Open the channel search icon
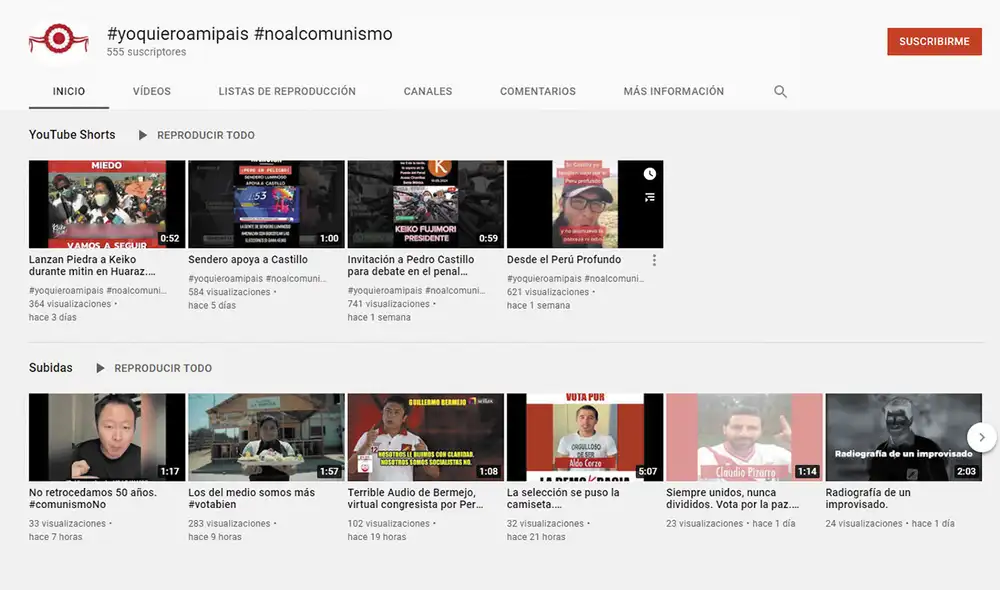Screen dimensions: 1000x590 780,91
